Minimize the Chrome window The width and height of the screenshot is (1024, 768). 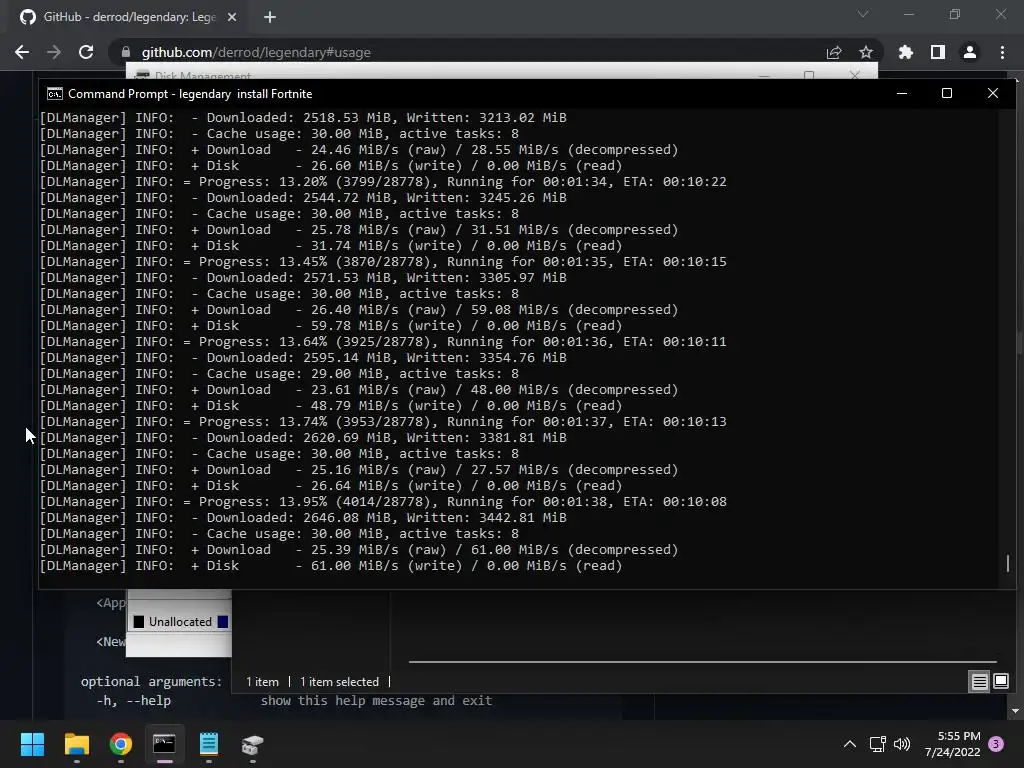908,14
